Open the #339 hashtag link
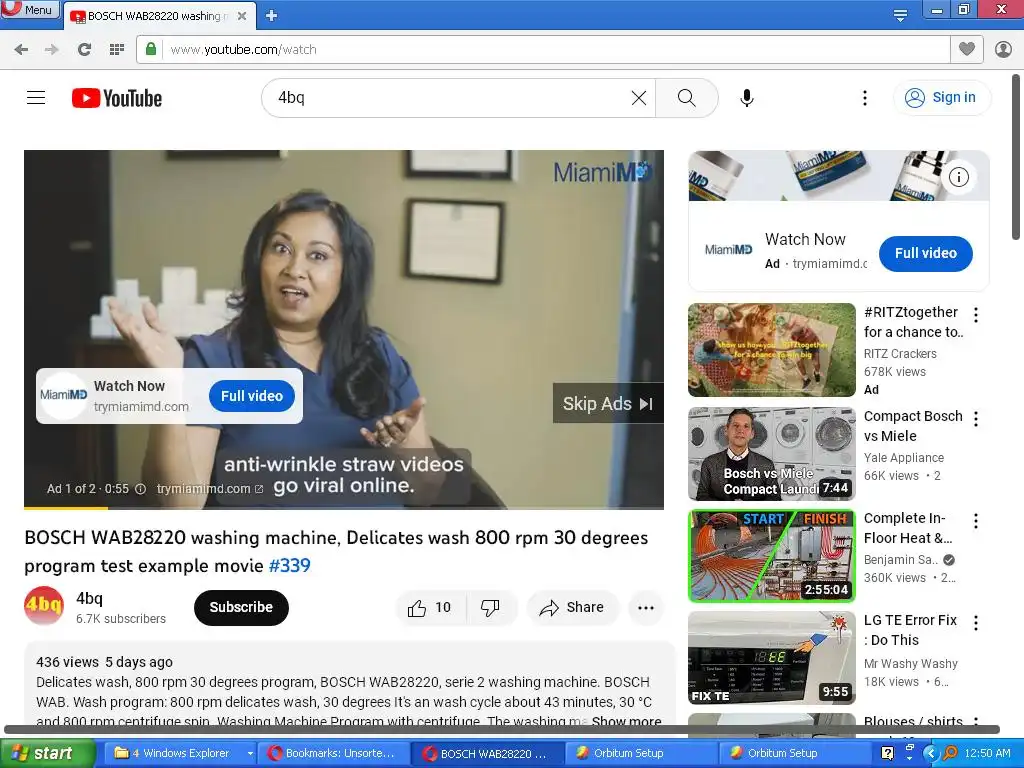Image resolution: width=1024 pixels, height=768 pixels. pos(289,566)
